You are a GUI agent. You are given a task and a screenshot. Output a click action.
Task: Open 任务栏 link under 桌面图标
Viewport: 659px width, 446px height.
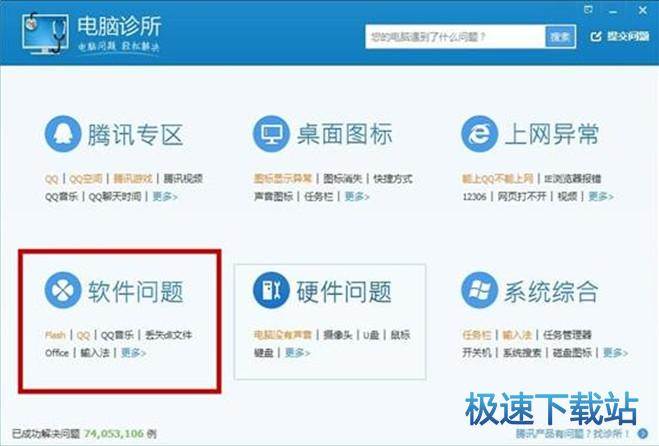pyautogui.click(x=319, y=196)
